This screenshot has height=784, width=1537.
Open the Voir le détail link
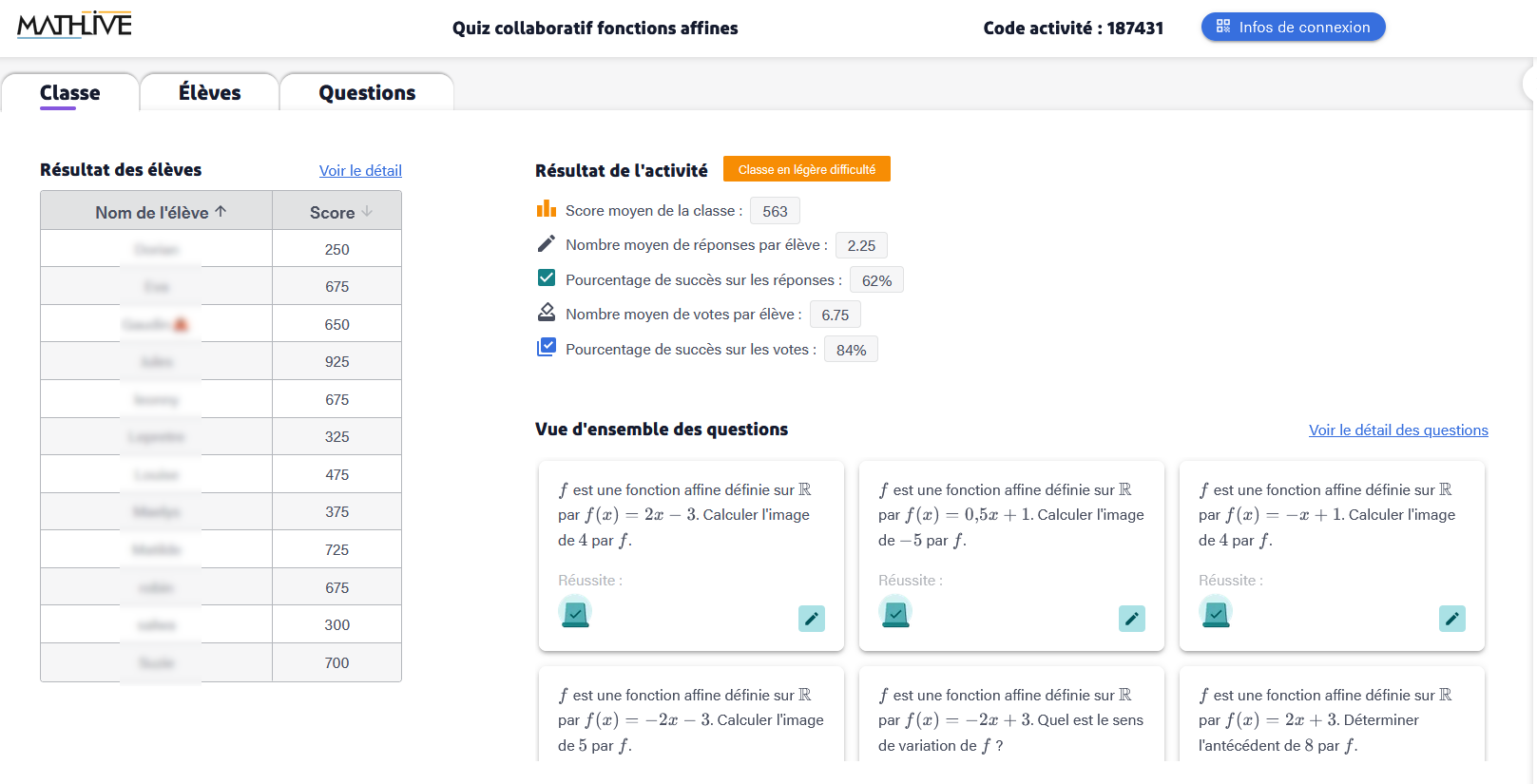coord(360,170)
